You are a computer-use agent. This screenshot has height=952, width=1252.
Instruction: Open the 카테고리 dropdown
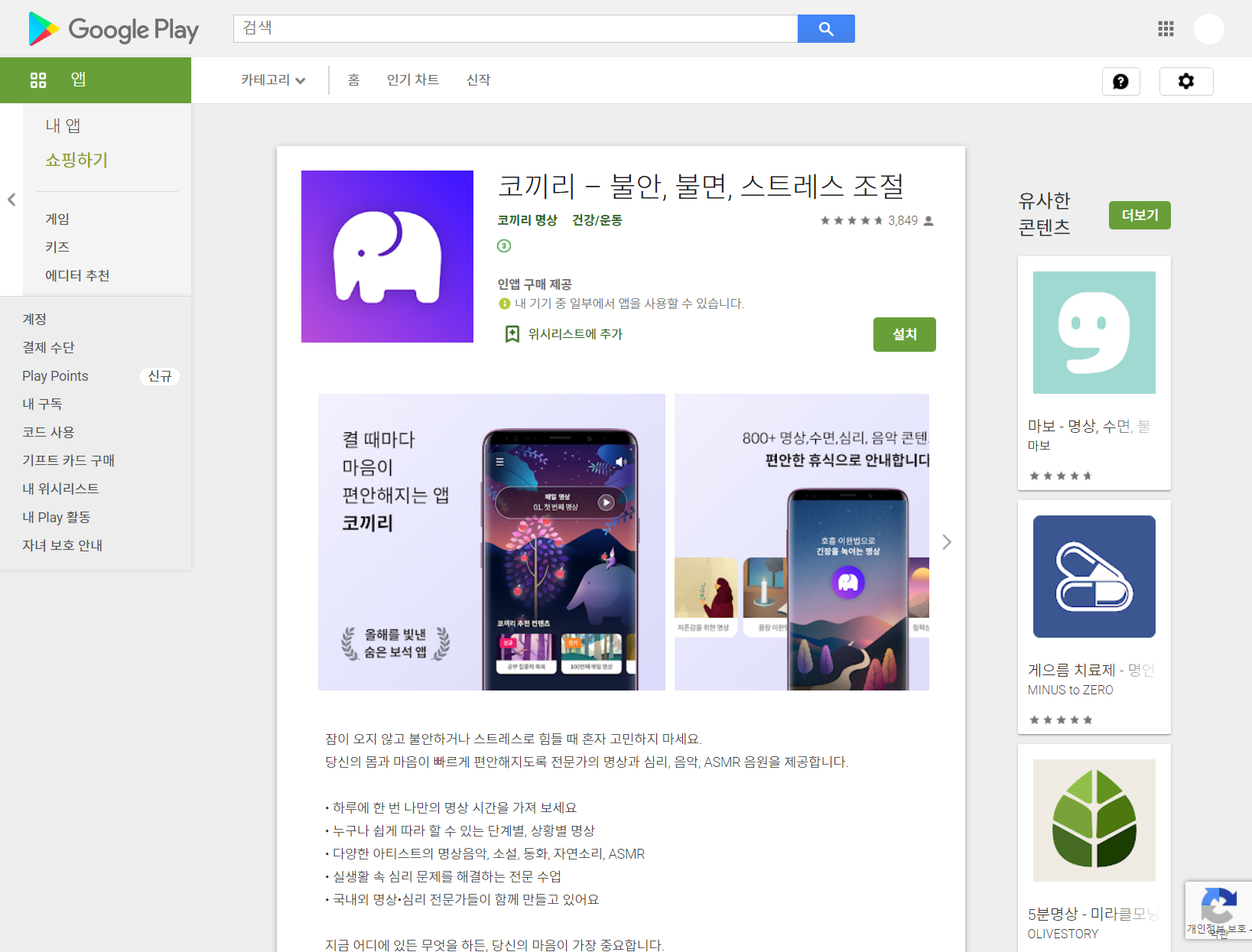click(273, 80)
